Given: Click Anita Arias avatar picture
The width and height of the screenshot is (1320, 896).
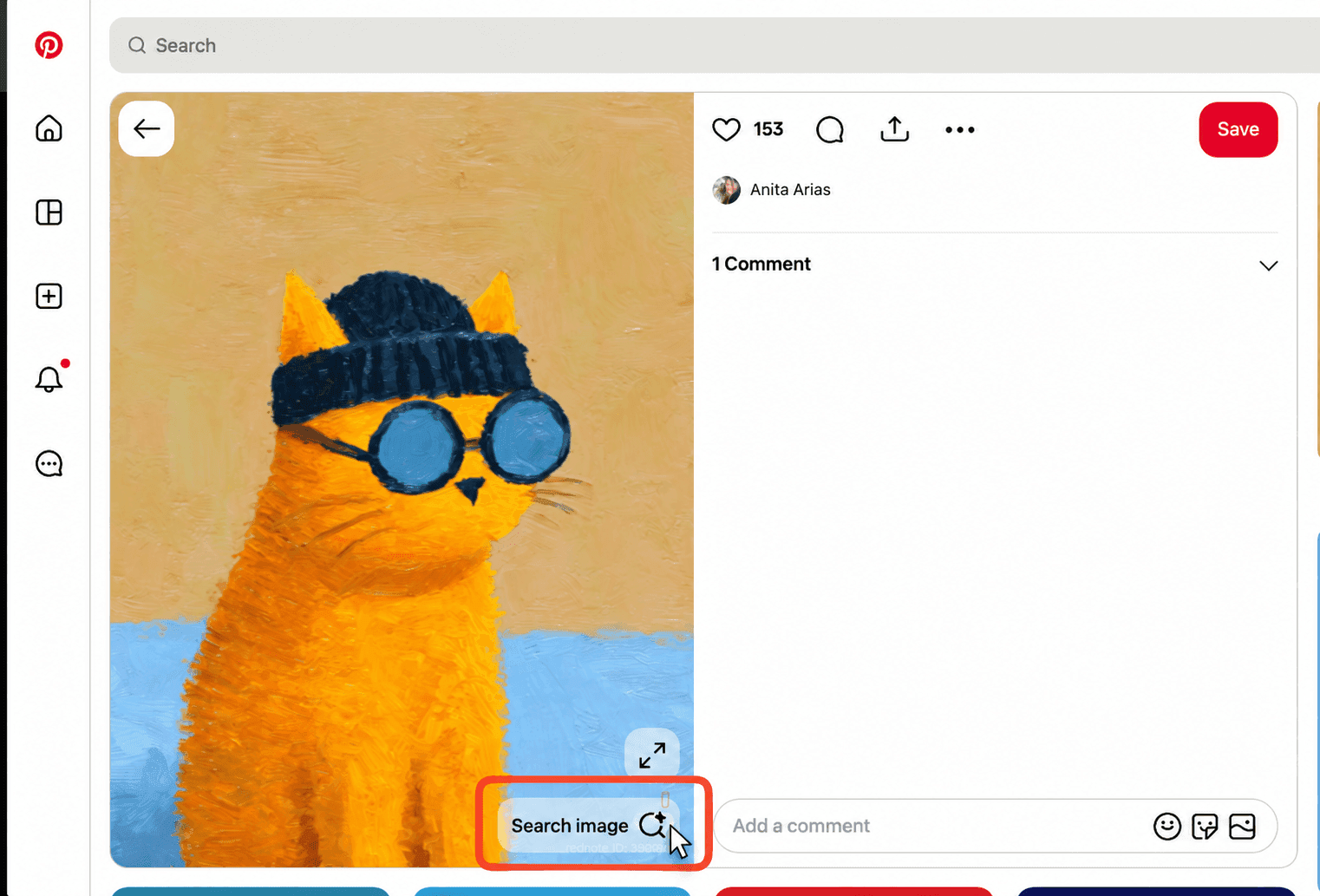Looking at the screenshot, I should [x=726, y=189].
